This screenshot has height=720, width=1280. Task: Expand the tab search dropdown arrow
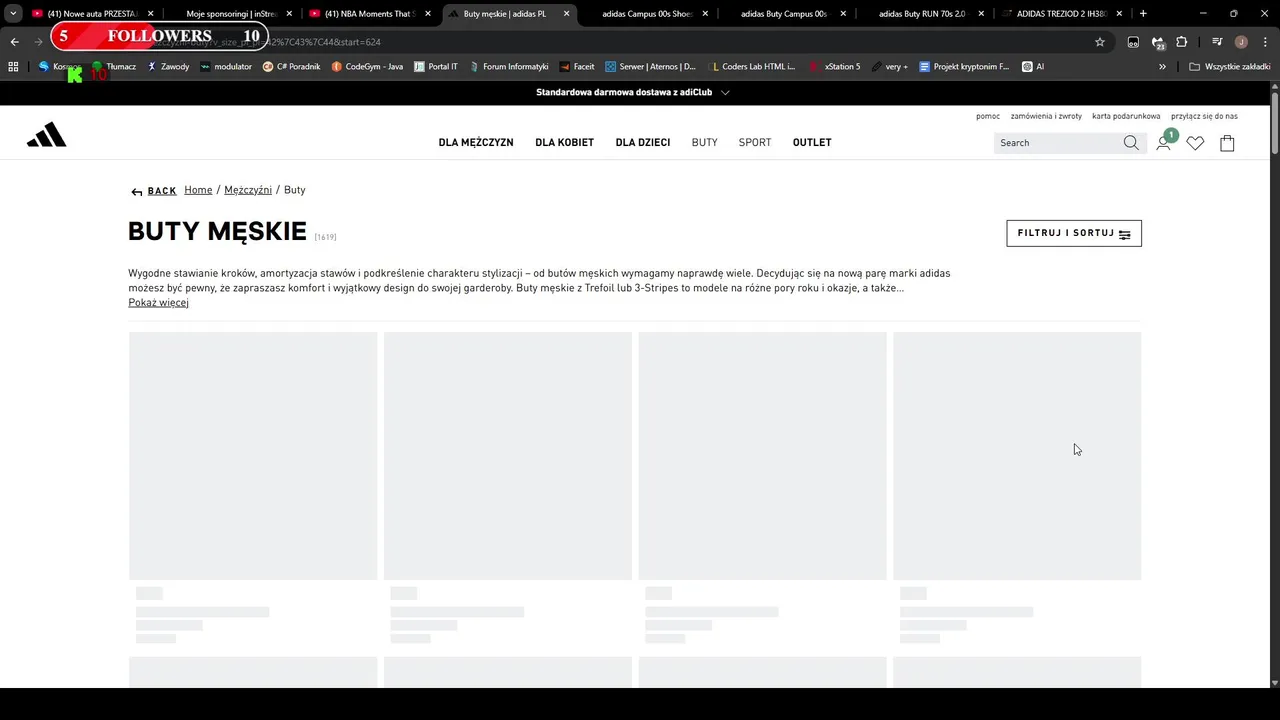(13, 14)
